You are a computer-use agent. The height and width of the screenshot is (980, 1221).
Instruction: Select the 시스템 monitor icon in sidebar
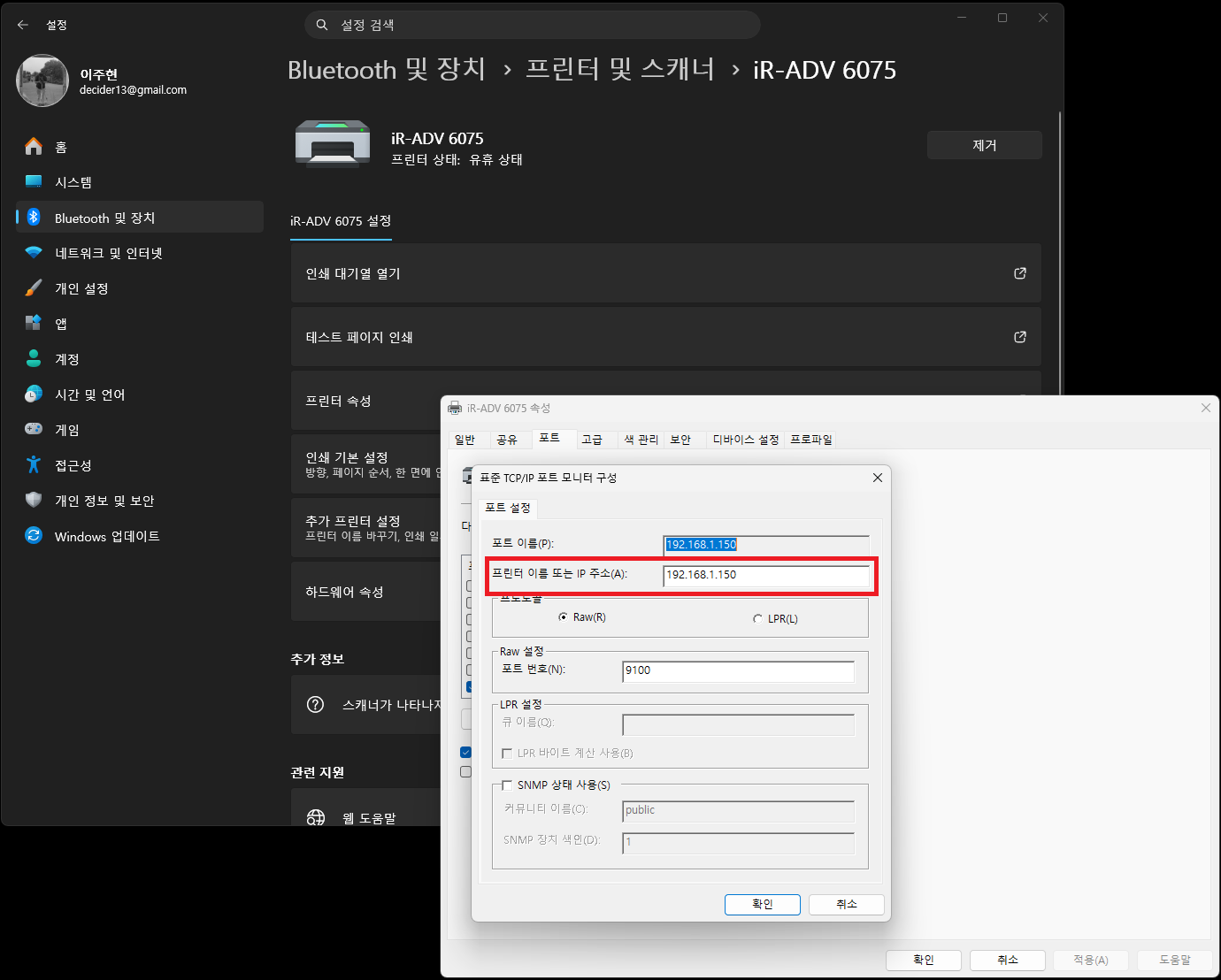[x=34, y=181]
